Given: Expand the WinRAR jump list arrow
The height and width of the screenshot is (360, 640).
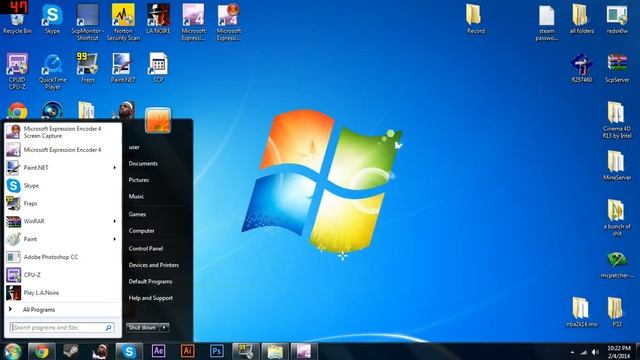Looking at the screenshot, I should 115,221.
